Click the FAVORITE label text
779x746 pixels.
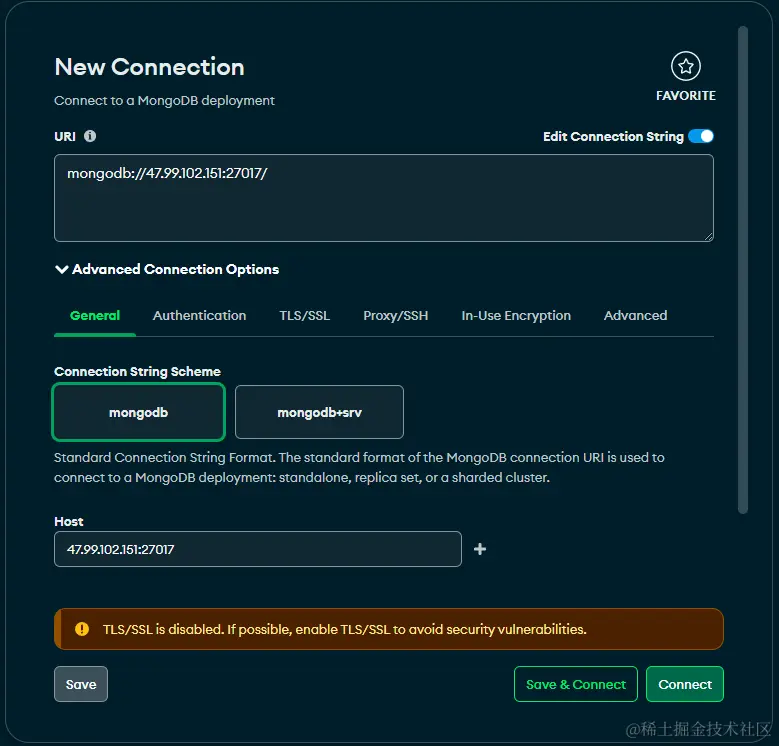[686, 95]
